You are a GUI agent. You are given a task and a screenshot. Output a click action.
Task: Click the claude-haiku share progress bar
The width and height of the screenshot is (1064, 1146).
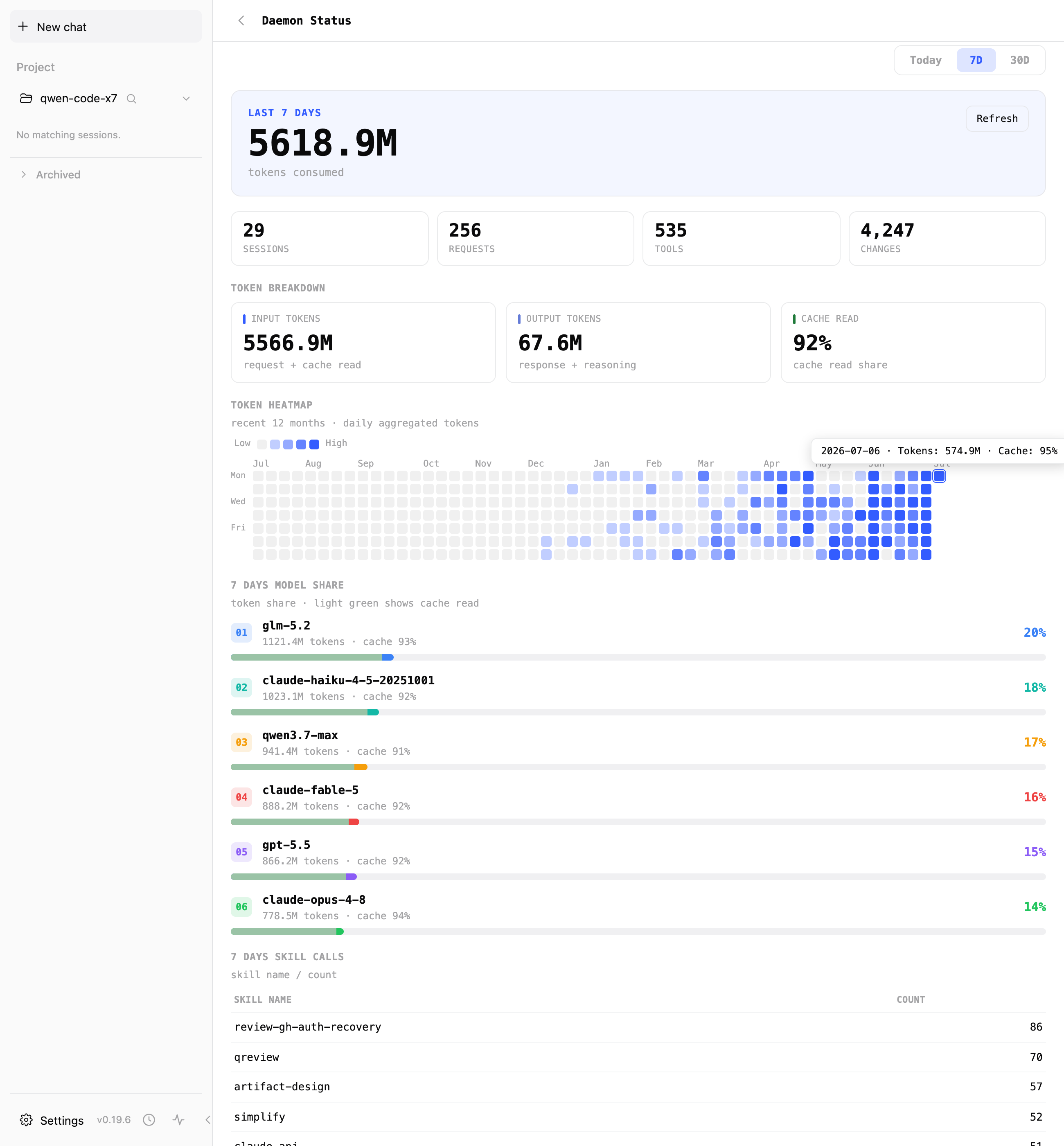click(638, 713)
